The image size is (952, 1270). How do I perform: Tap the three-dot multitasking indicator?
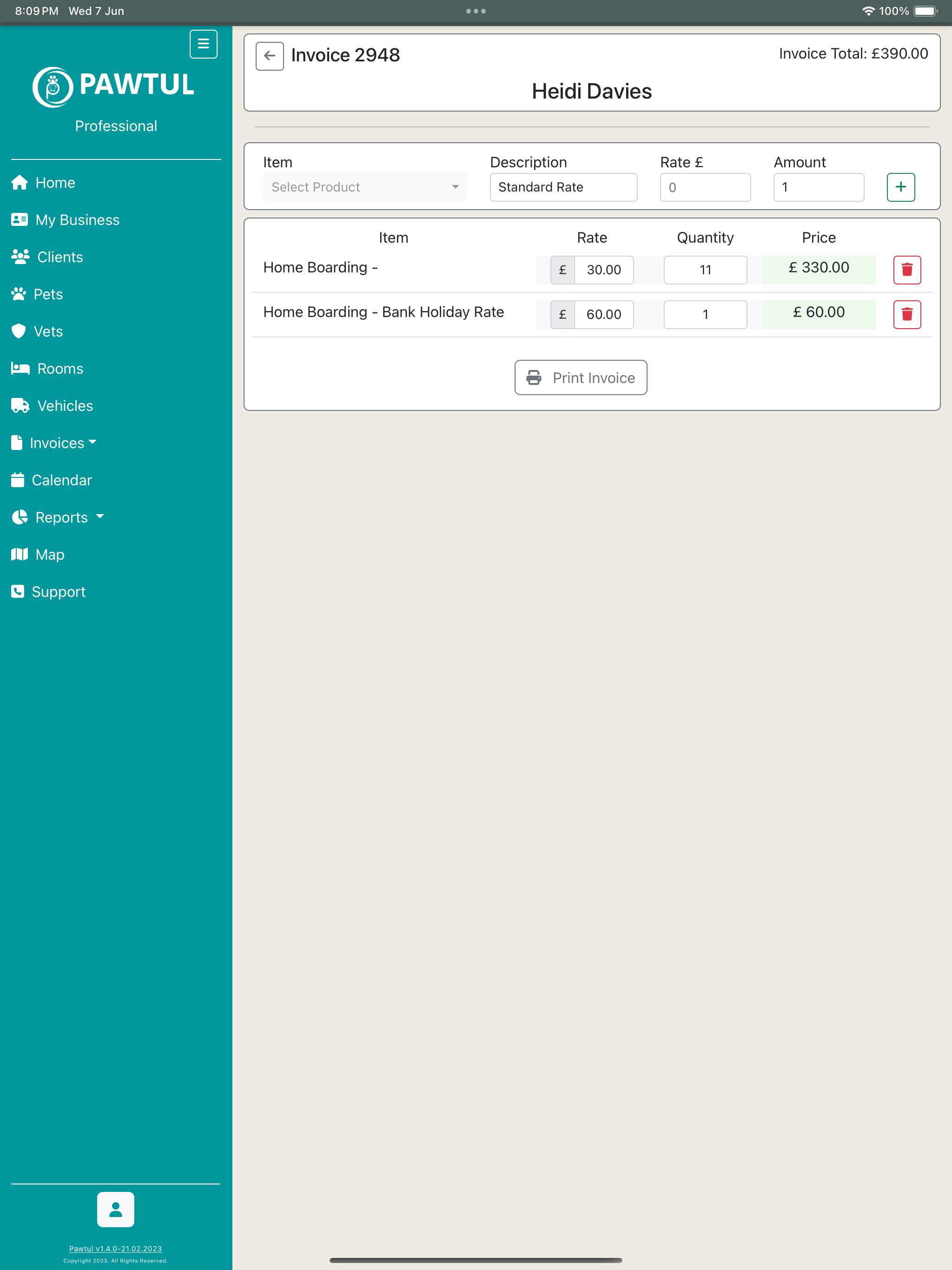click(476, 11)
